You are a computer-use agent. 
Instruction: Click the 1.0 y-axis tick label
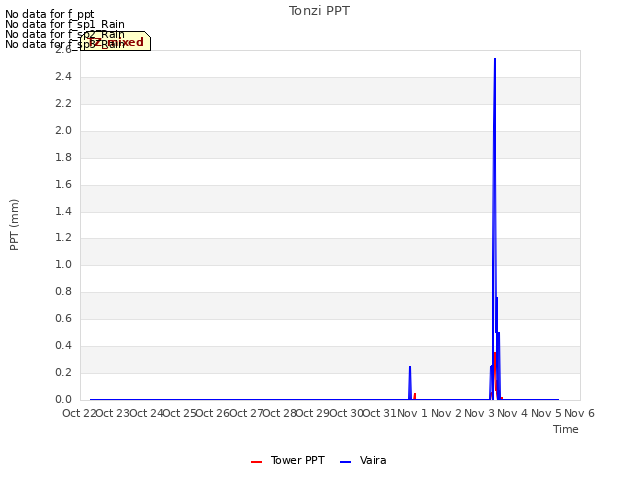[63, 264]
